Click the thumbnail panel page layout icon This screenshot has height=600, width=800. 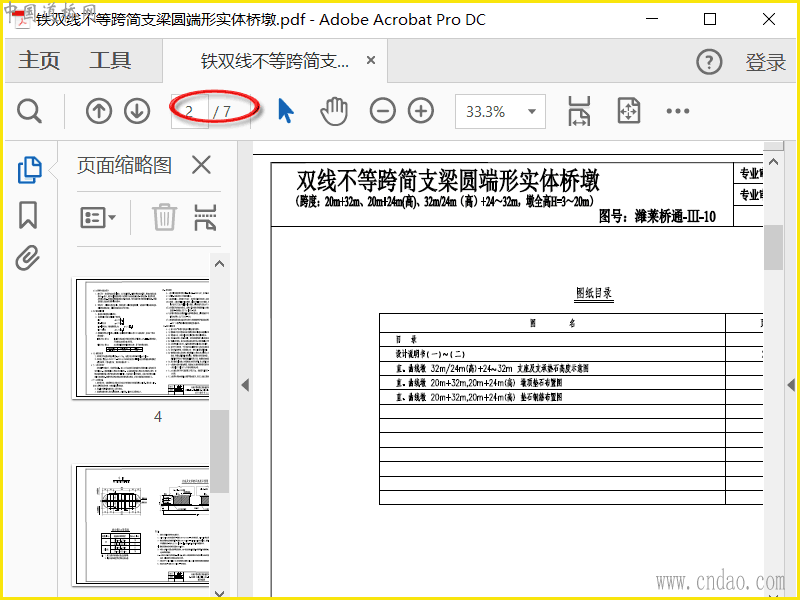click(206, 217)
